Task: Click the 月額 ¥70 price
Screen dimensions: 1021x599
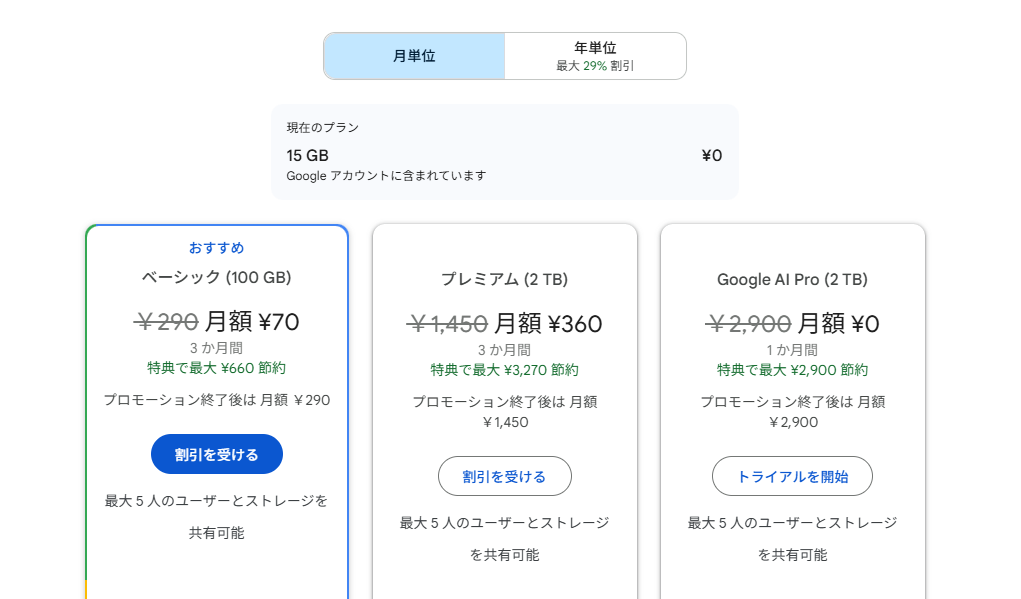Action: (x=252, y=321)
